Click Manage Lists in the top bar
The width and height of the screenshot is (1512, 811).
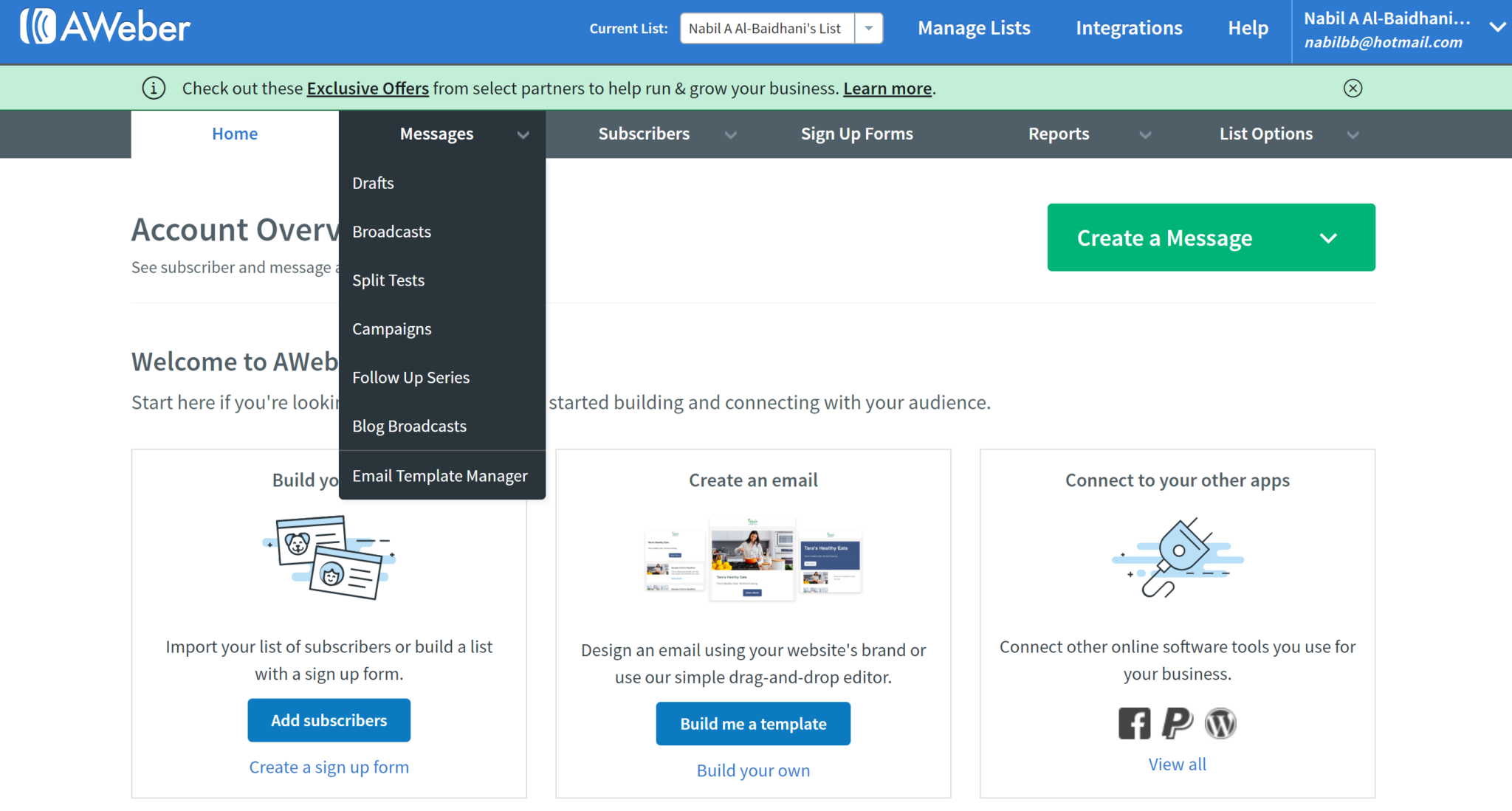(x=974, y=28)
